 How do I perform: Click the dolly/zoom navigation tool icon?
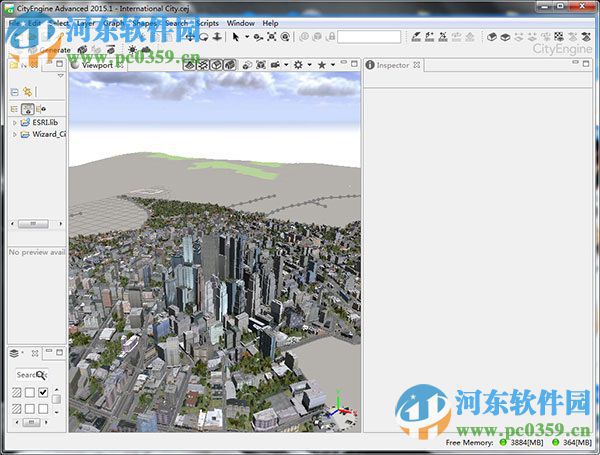coord(217,37)
